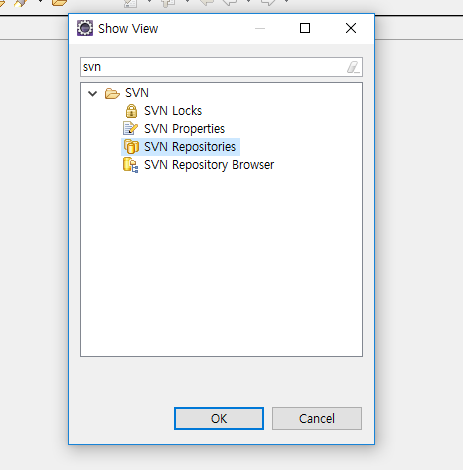Select the SVN folder label
The width and height of the screenshot is (463, 470).
(x=137, y=93)
